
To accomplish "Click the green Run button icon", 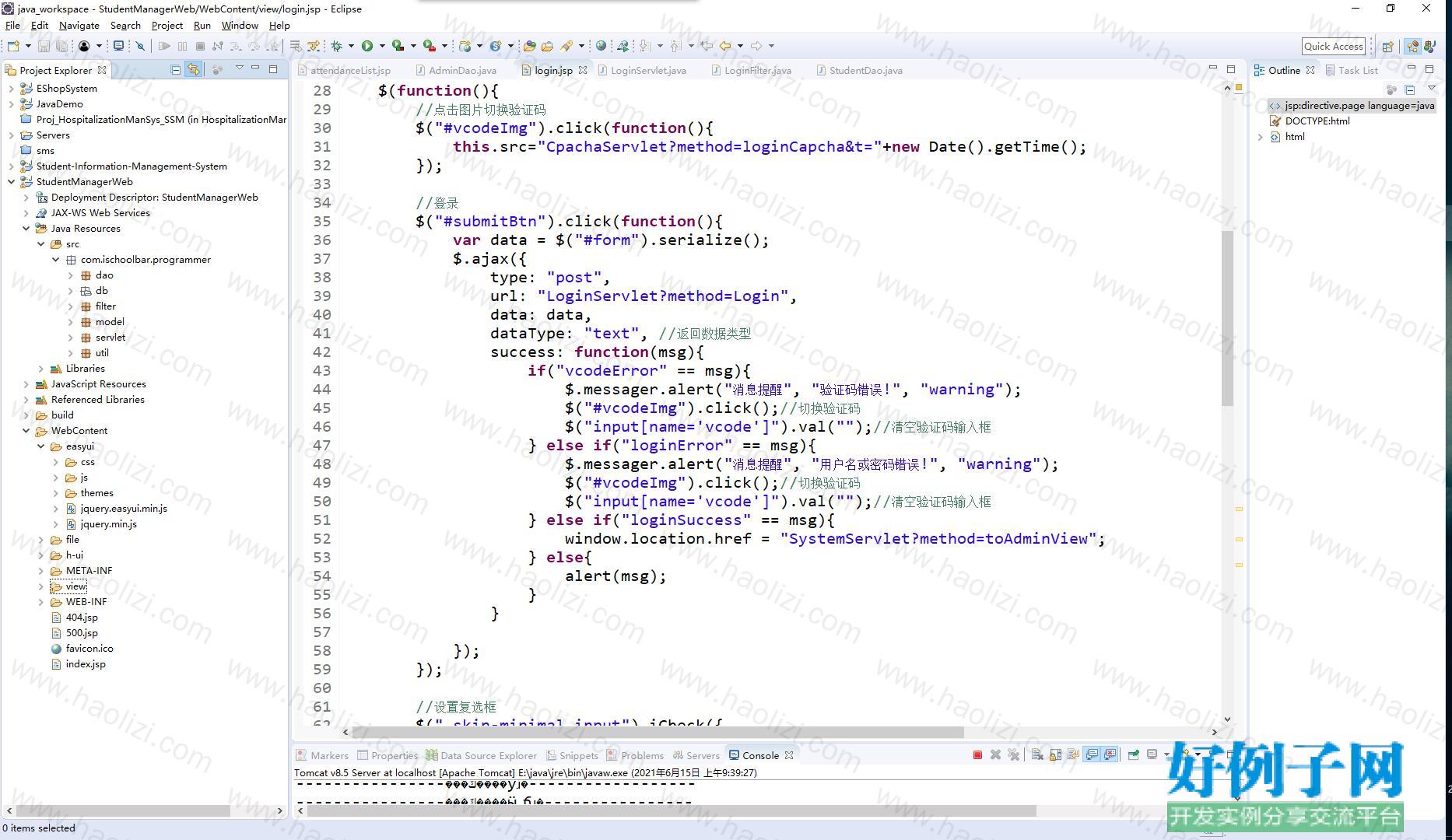I will click(367, 46).
